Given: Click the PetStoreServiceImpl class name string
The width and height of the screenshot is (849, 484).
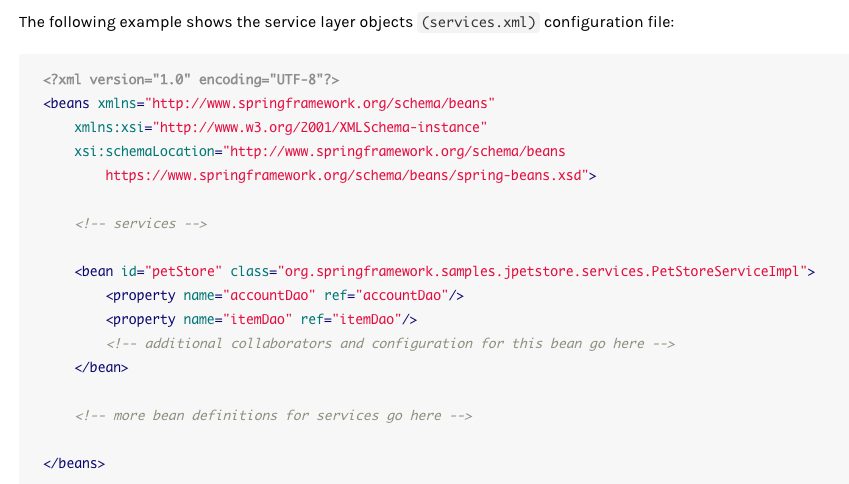Looking at the screenshot, I should pos(546,271).
